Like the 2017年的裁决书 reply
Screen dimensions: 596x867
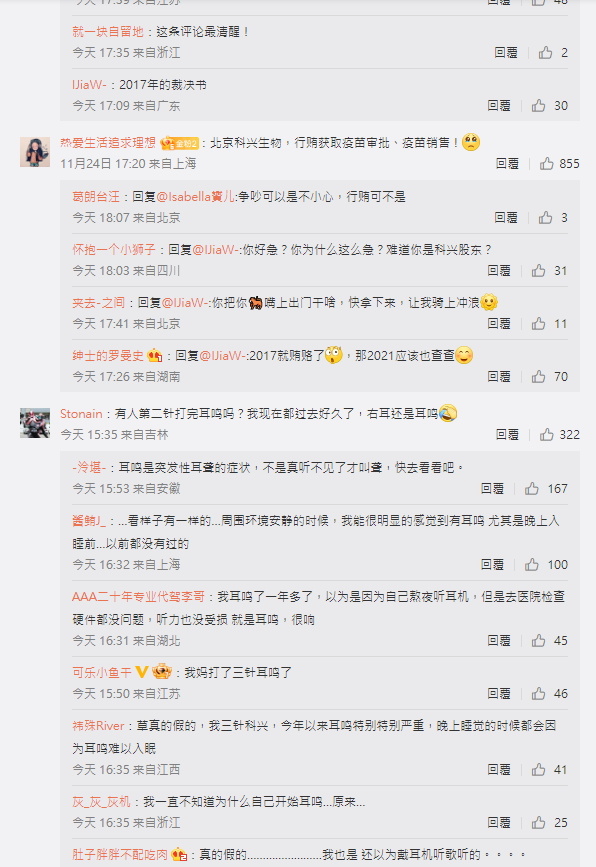point(539,106)
